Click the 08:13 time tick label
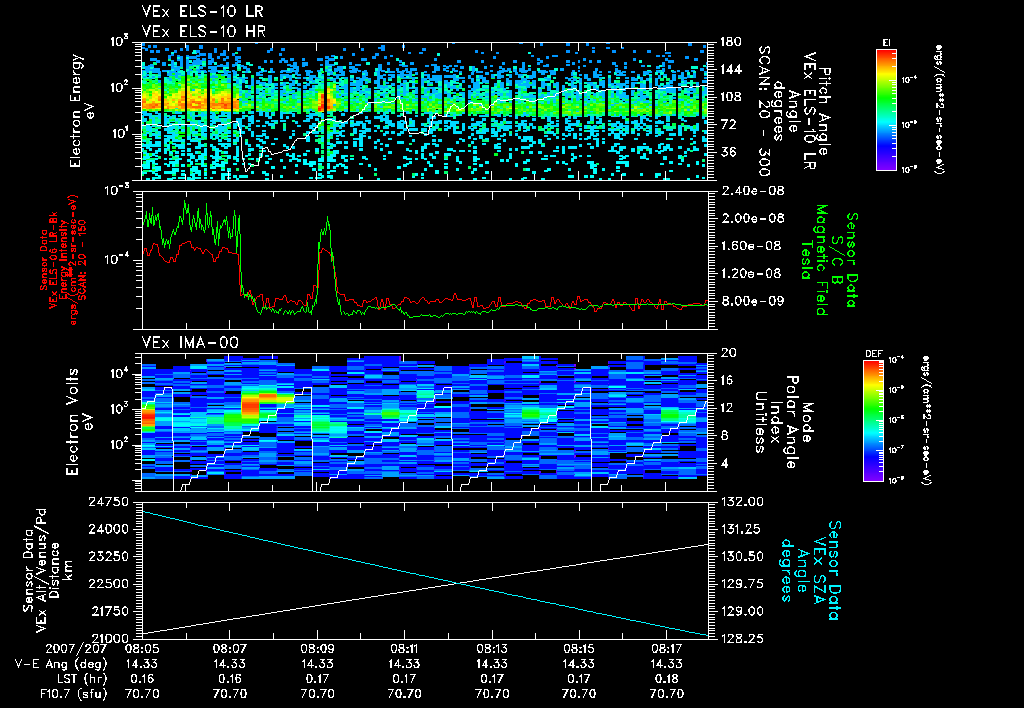The height and width of the screenshot is (708, 1024). pos(492,650)
